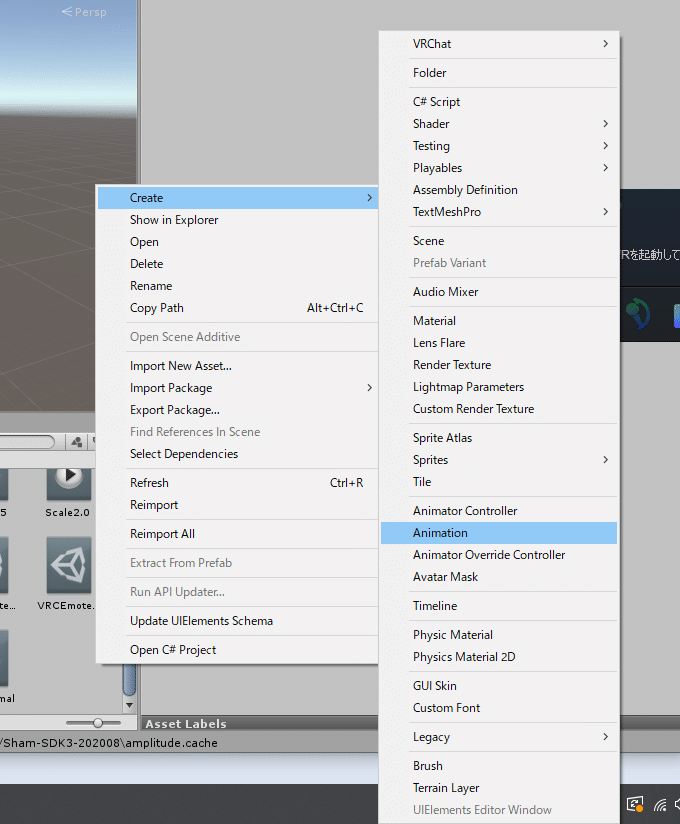
Task: Choose Update UIElements Schema
Action: click(238, 622)
